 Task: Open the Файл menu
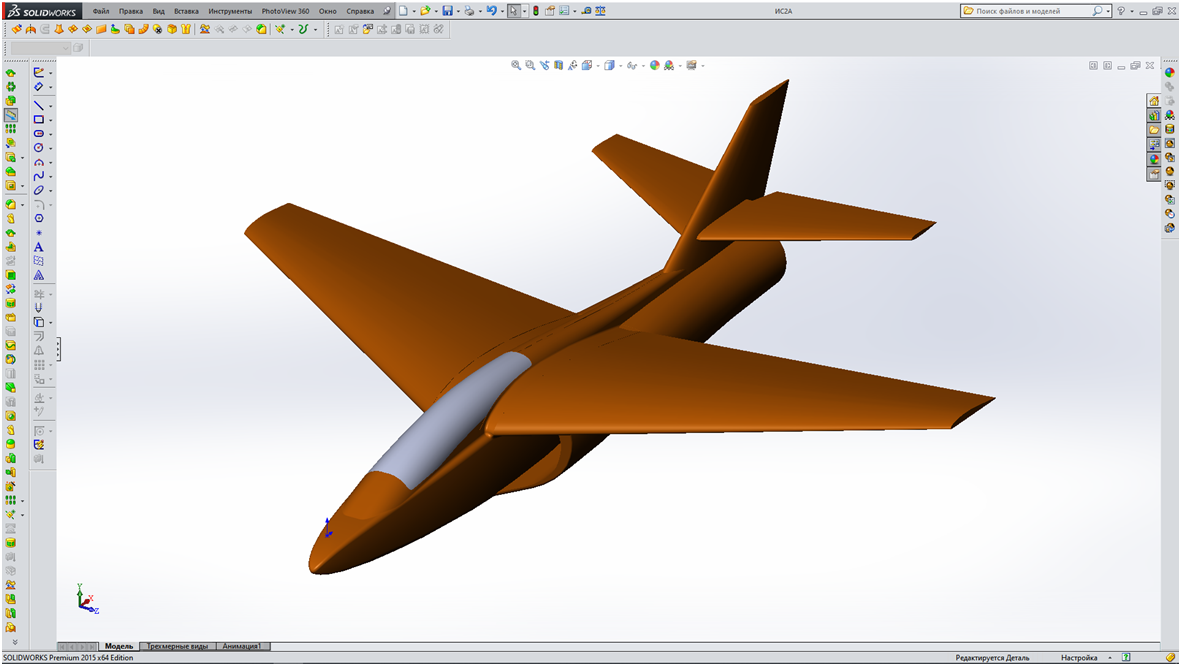coord(101,11)
